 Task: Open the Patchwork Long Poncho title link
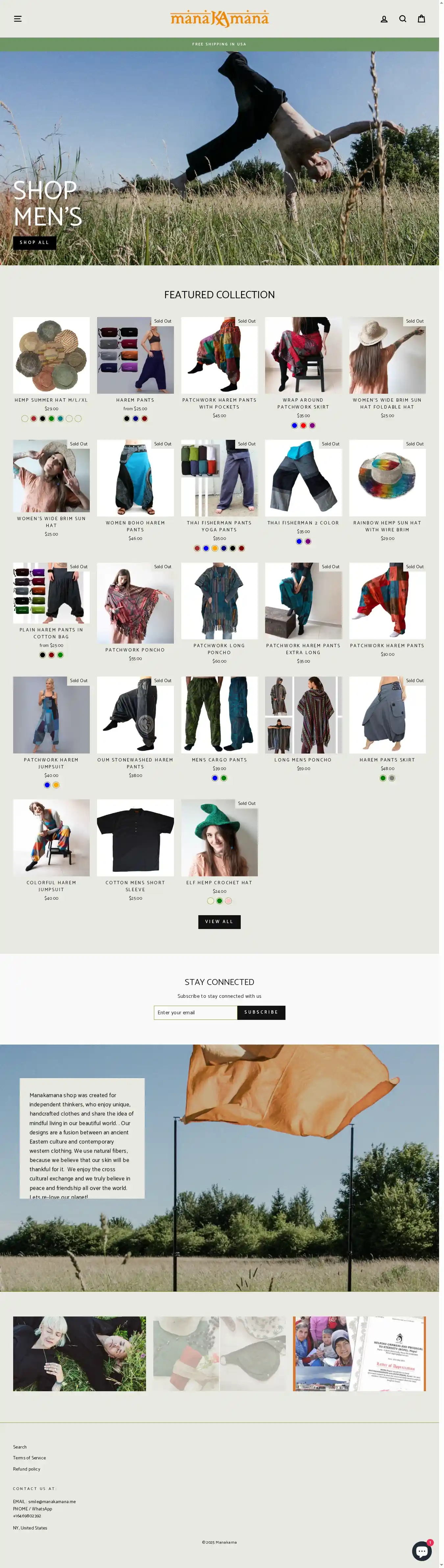coord(220,649)
